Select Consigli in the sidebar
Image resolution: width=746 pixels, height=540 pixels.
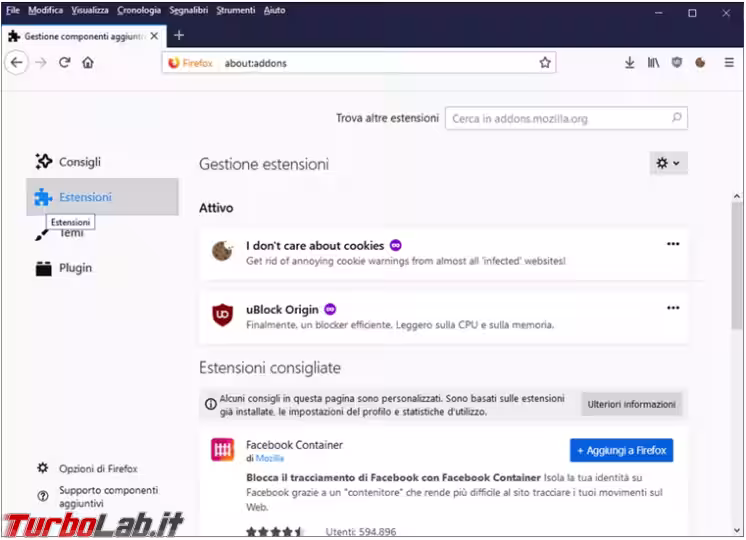point(102,162)
